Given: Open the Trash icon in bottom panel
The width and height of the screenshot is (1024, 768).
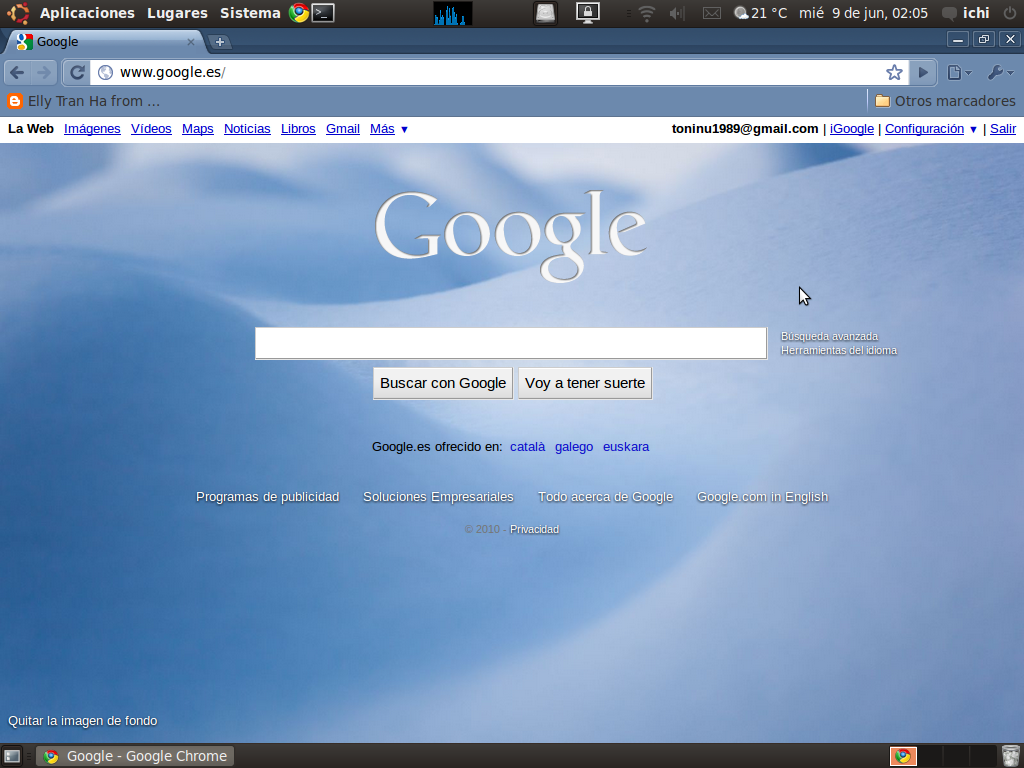Looking at the screenshot, I should (1010, 756).
